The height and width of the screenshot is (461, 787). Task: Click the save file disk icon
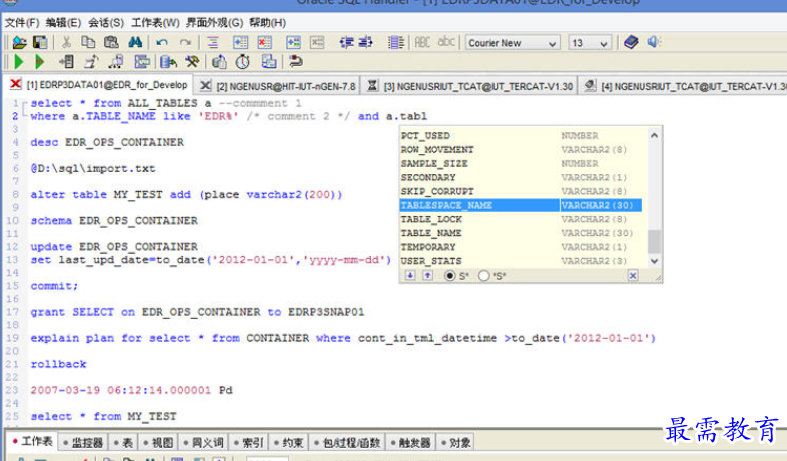[40, 43]
